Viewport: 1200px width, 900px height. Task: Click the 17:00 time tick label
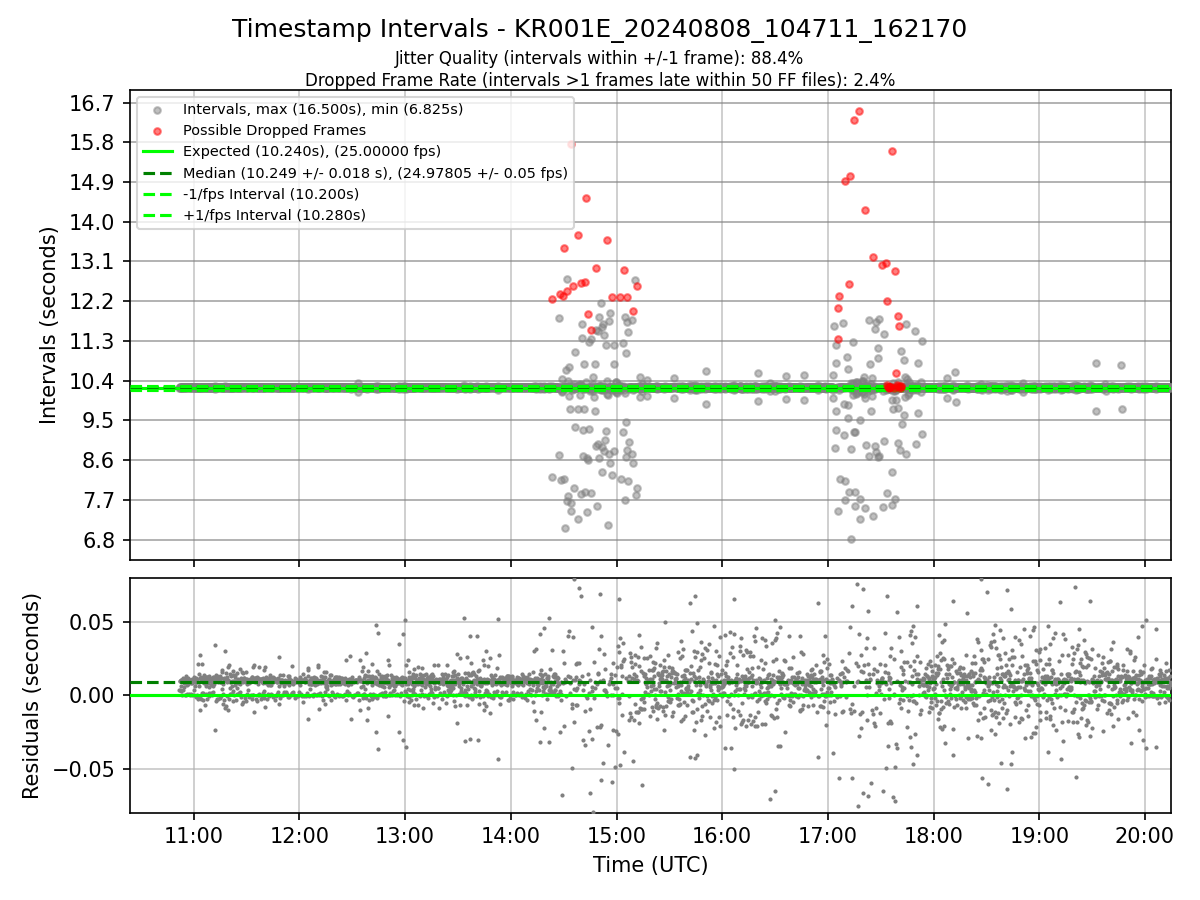pyautogui.click(x=828, y=836)
